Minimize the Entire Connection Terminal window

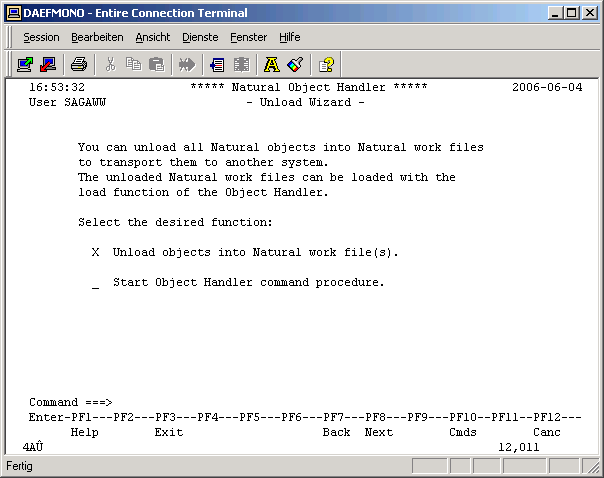tap(555, 13)
